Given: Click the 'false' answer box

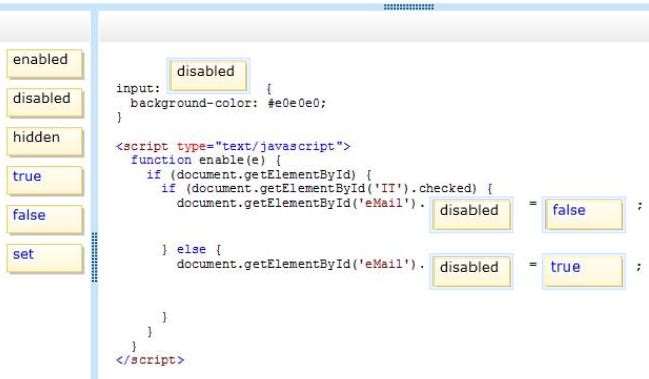Looking at the screenshot, I should point(584,214).
